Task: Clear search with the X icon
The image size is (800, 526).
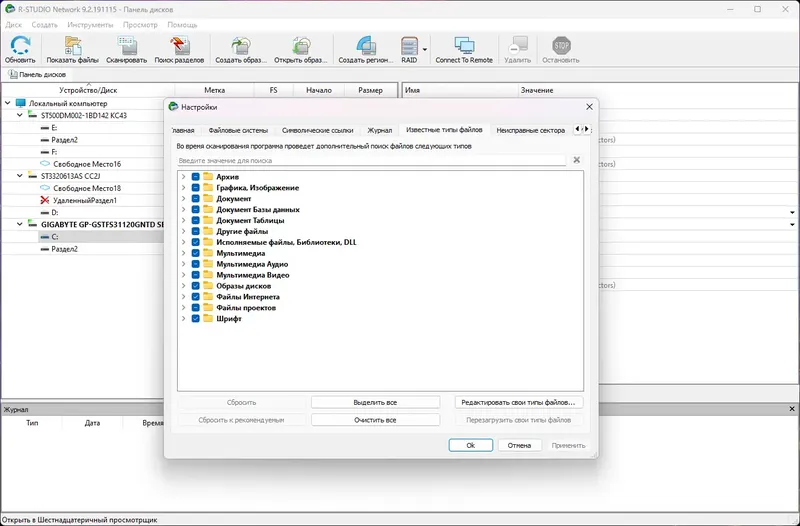Action: click(577, 160)
